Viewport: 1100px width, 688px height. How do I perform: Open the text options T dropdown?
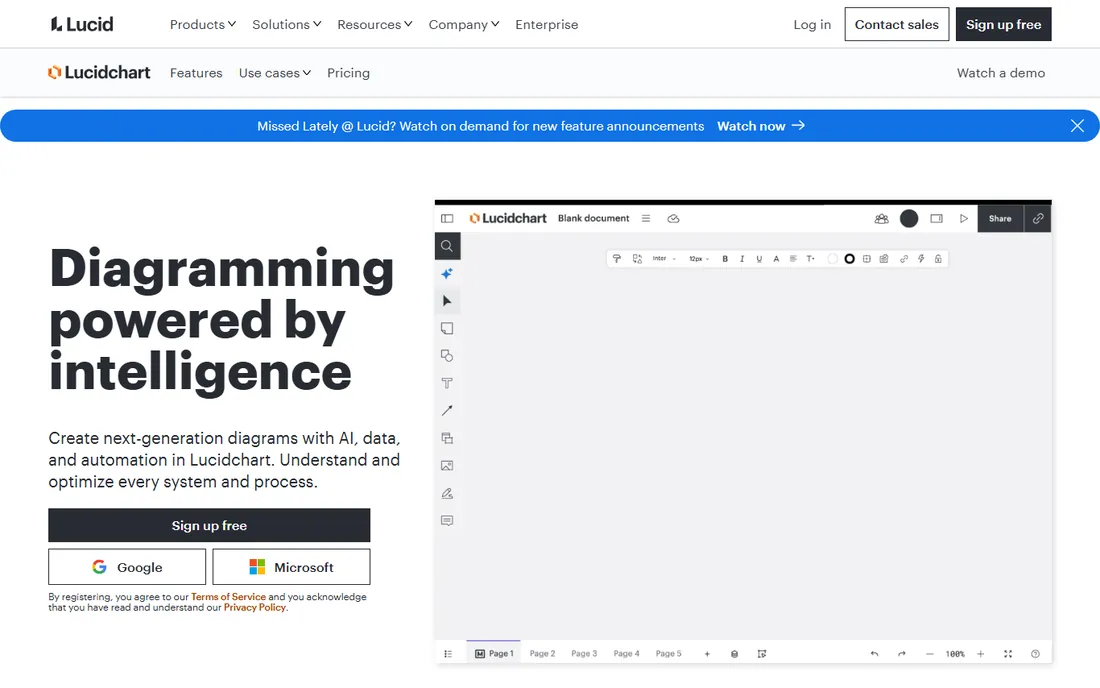(810, 259)
